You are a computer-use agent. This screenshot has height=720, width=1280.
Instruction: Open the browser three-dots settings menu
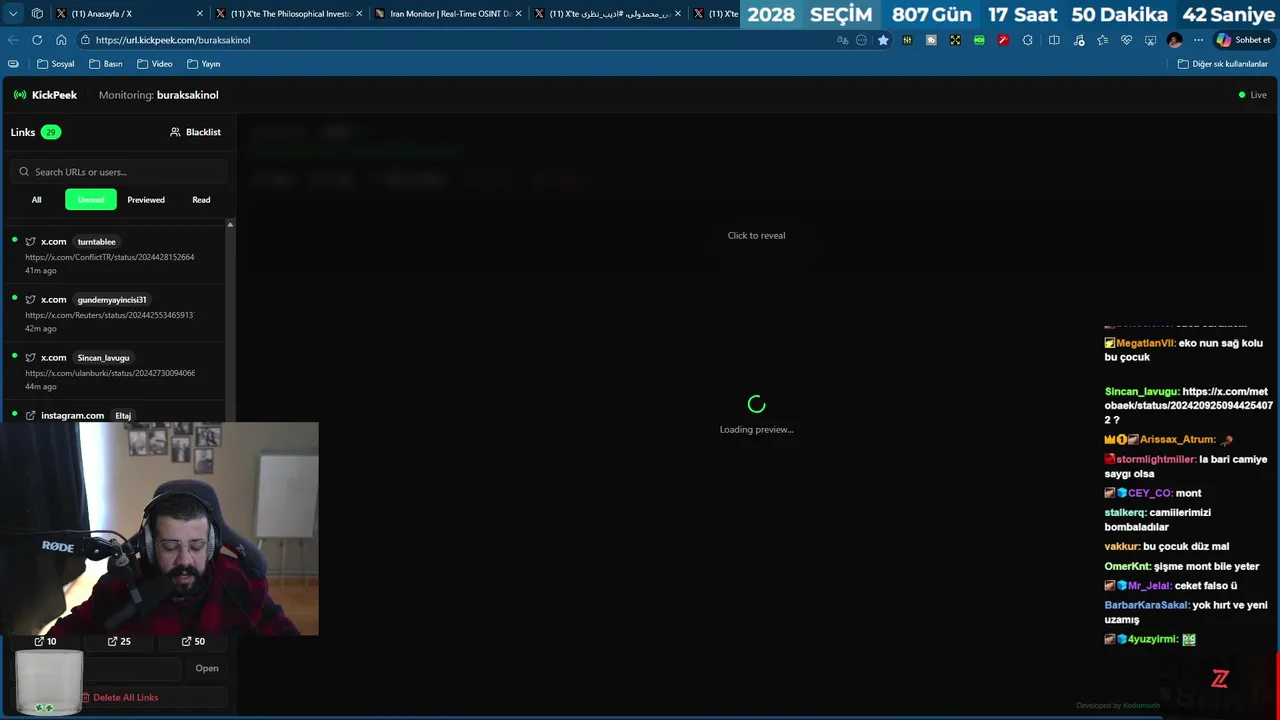[1198, 40]
